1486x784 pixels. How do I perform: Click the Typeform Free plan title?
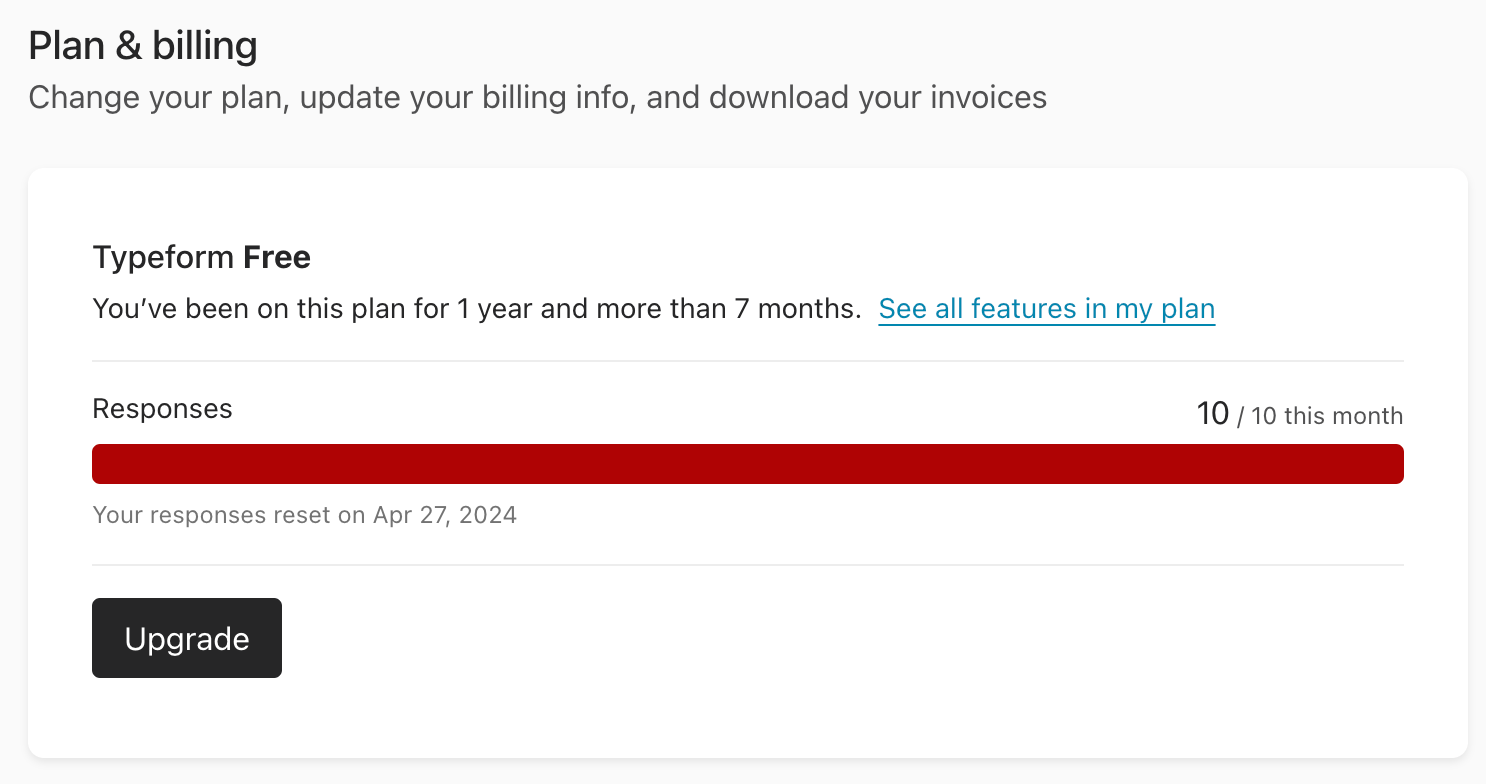click(202, 258)
